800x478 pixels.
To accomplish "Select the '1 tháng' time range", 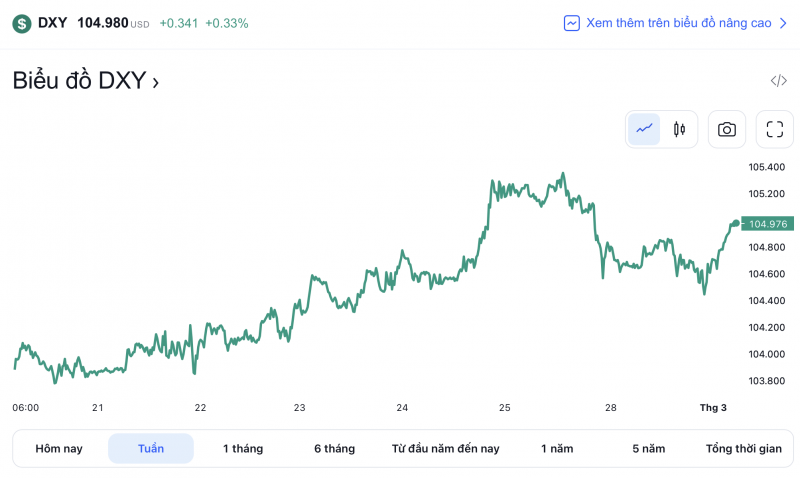I will [243, 449].
